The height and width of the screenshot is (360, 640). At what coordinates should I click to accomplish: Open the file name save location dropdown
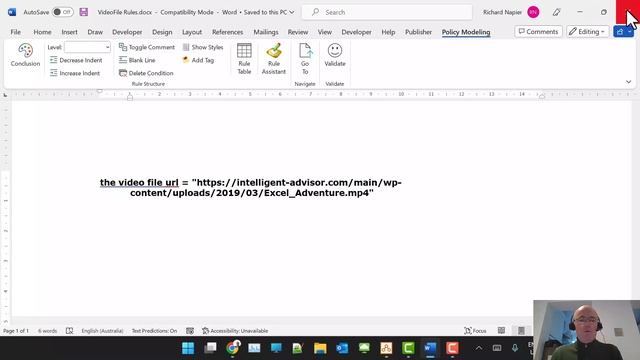point(291,12)
